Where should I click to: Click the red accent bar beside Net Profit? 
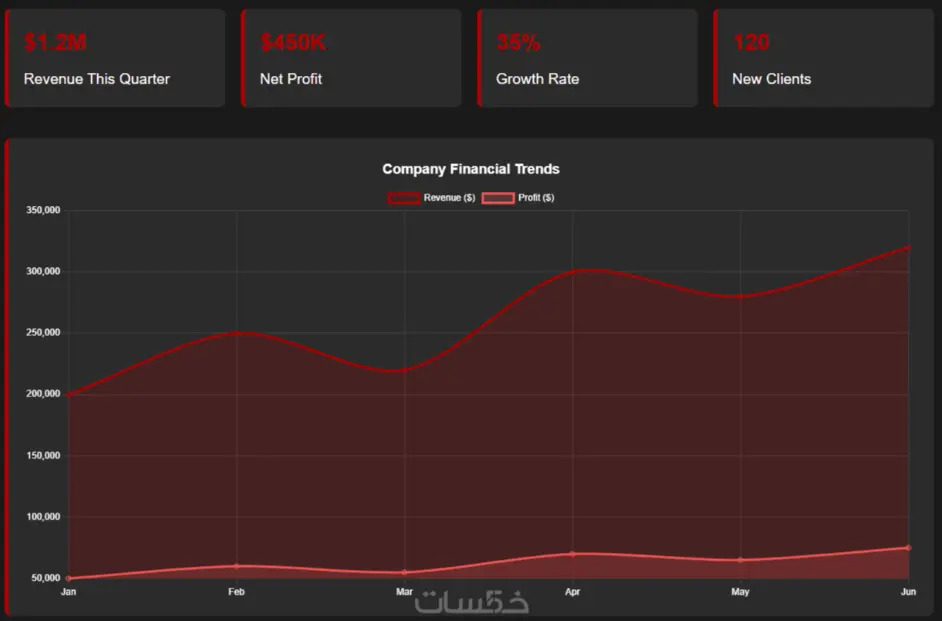(244, 57)
